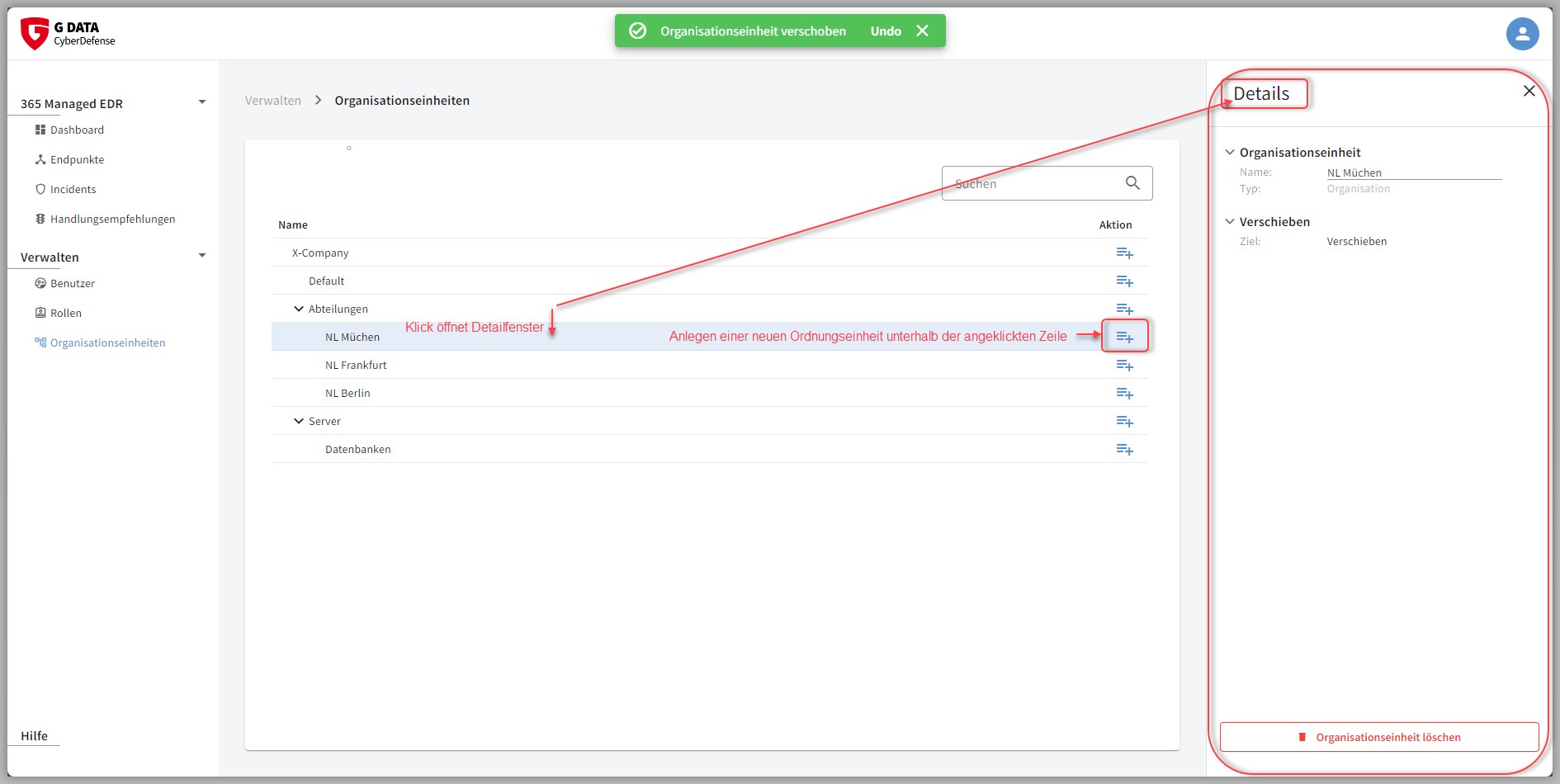Open Benutzer in the sidebar
The width and height of the screenshot is (1560, 784).
tap(73, 283)
